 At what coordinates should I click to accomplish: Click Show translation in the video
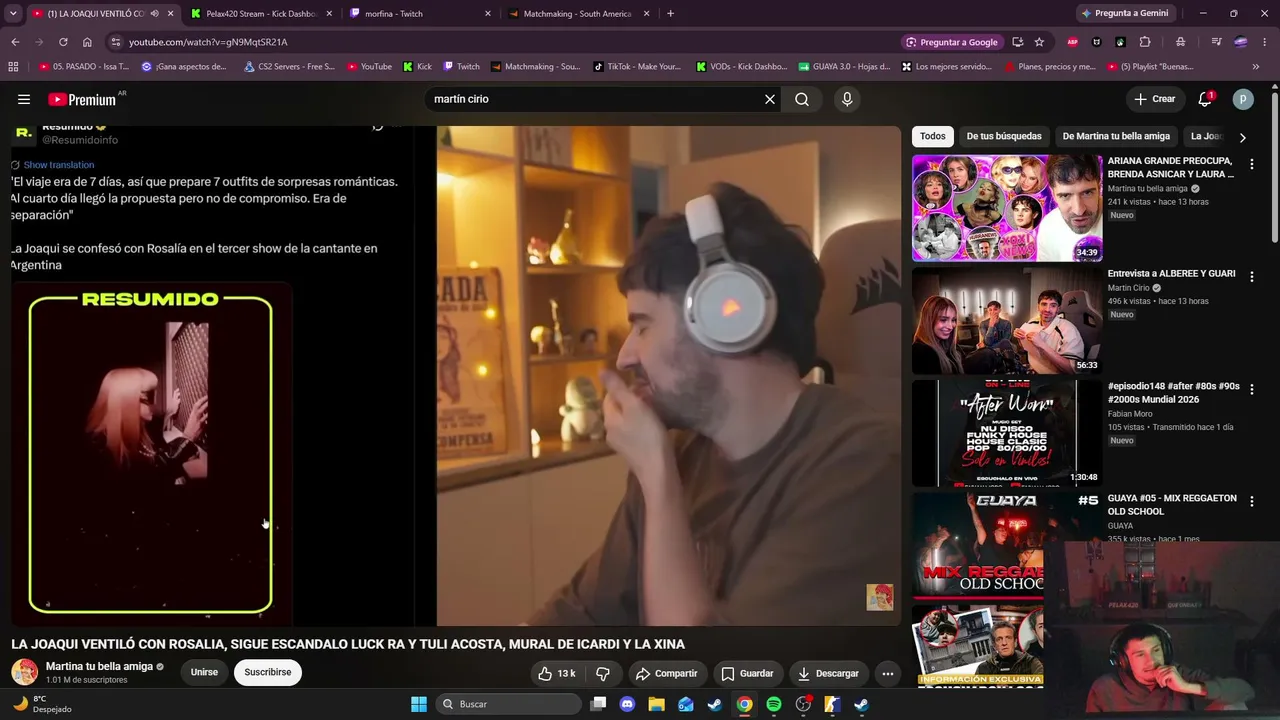pyautogui.click(x=58, y=165)
